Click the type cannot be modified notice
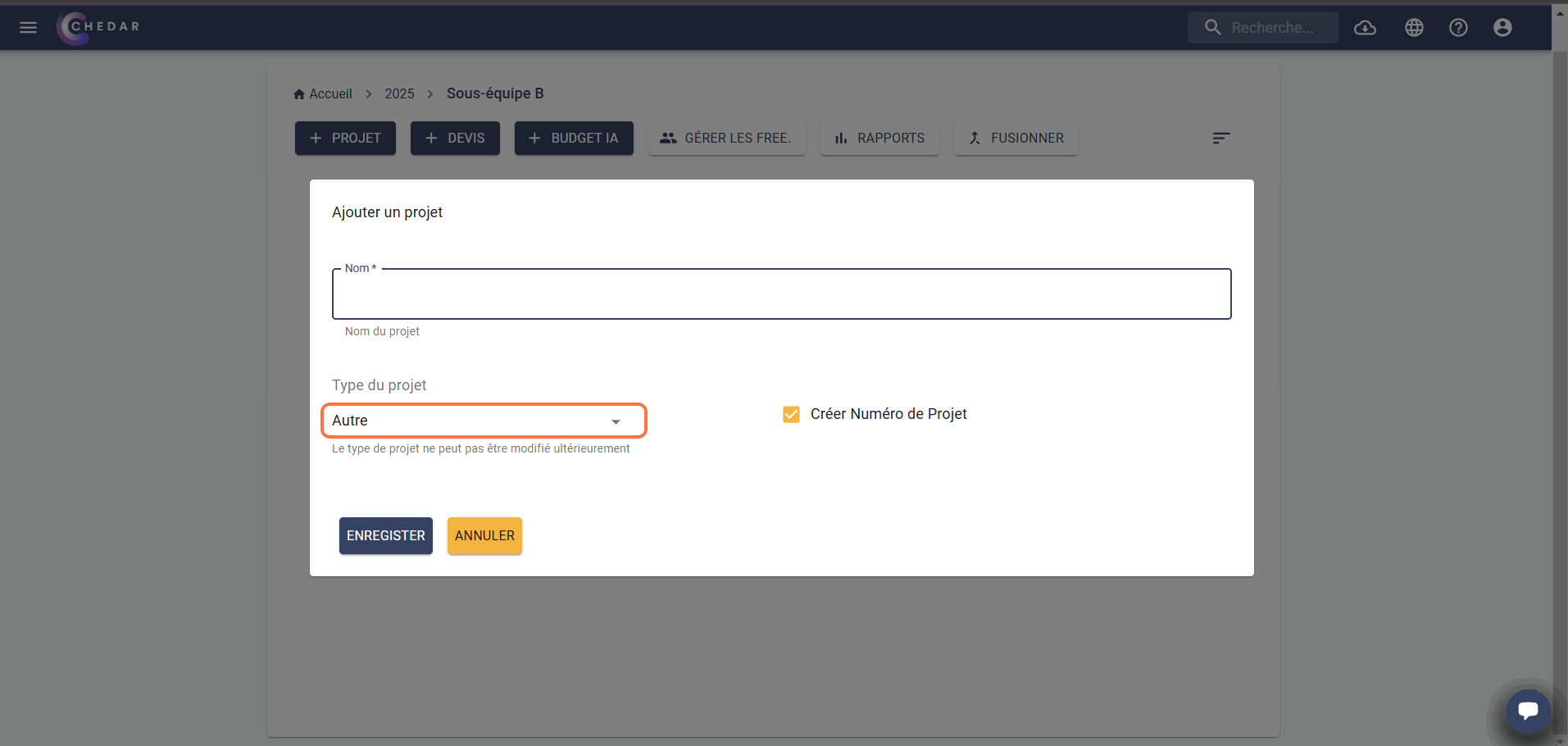Viewport: 1568px width, 746px height. coord(480,448)
